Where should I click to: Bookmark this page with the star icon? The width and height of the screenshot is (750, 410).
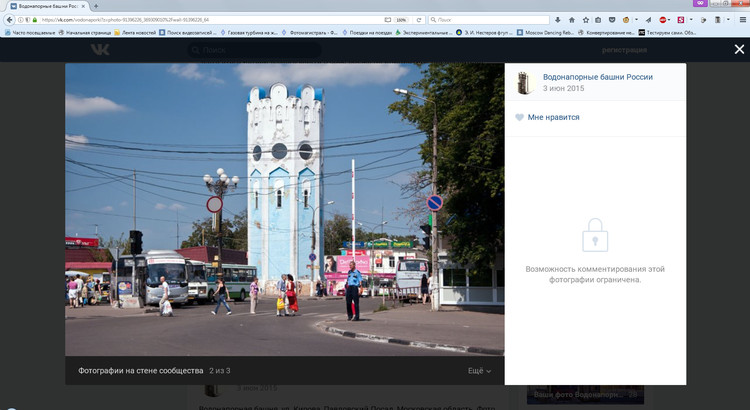click(x=585, y=20)
